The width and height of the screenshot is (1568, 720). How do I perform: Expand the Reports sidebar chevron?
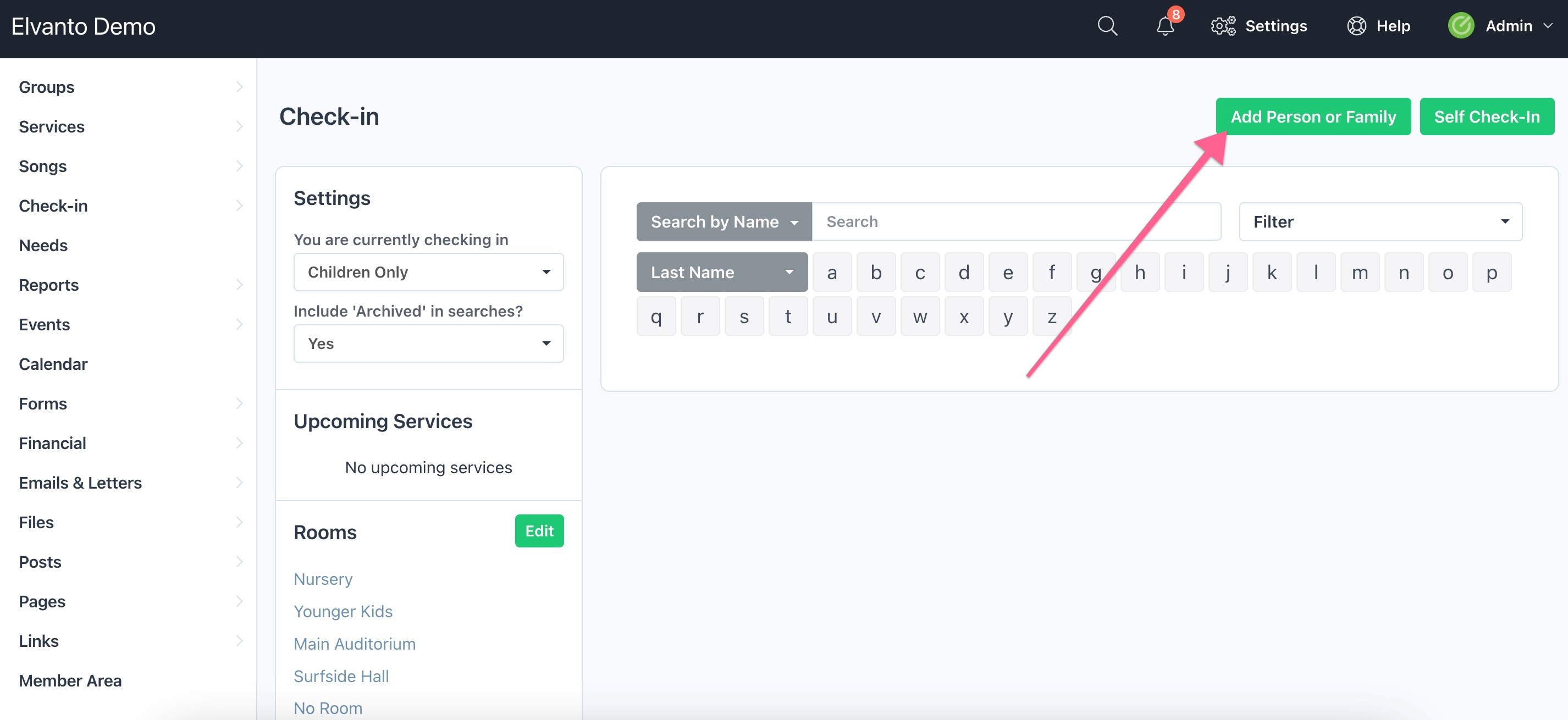pyautogui.click(x=239, y=285)
